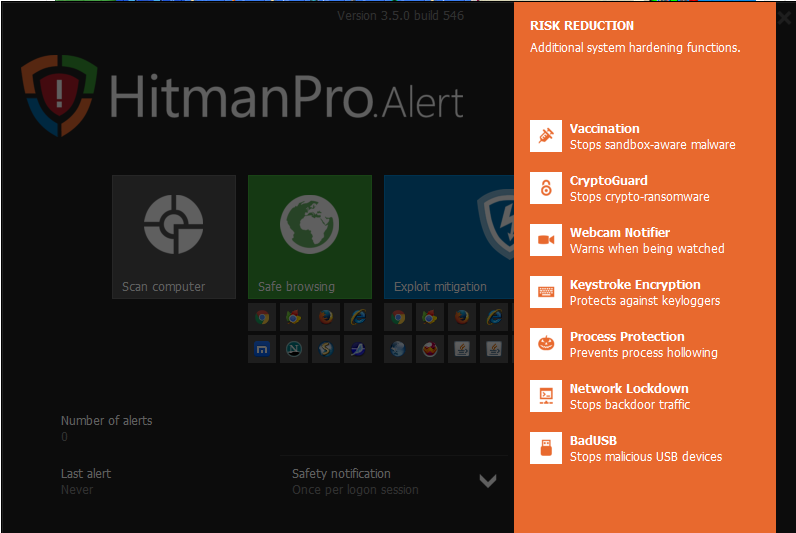Click the Vaccination title text

click(605, 128)
